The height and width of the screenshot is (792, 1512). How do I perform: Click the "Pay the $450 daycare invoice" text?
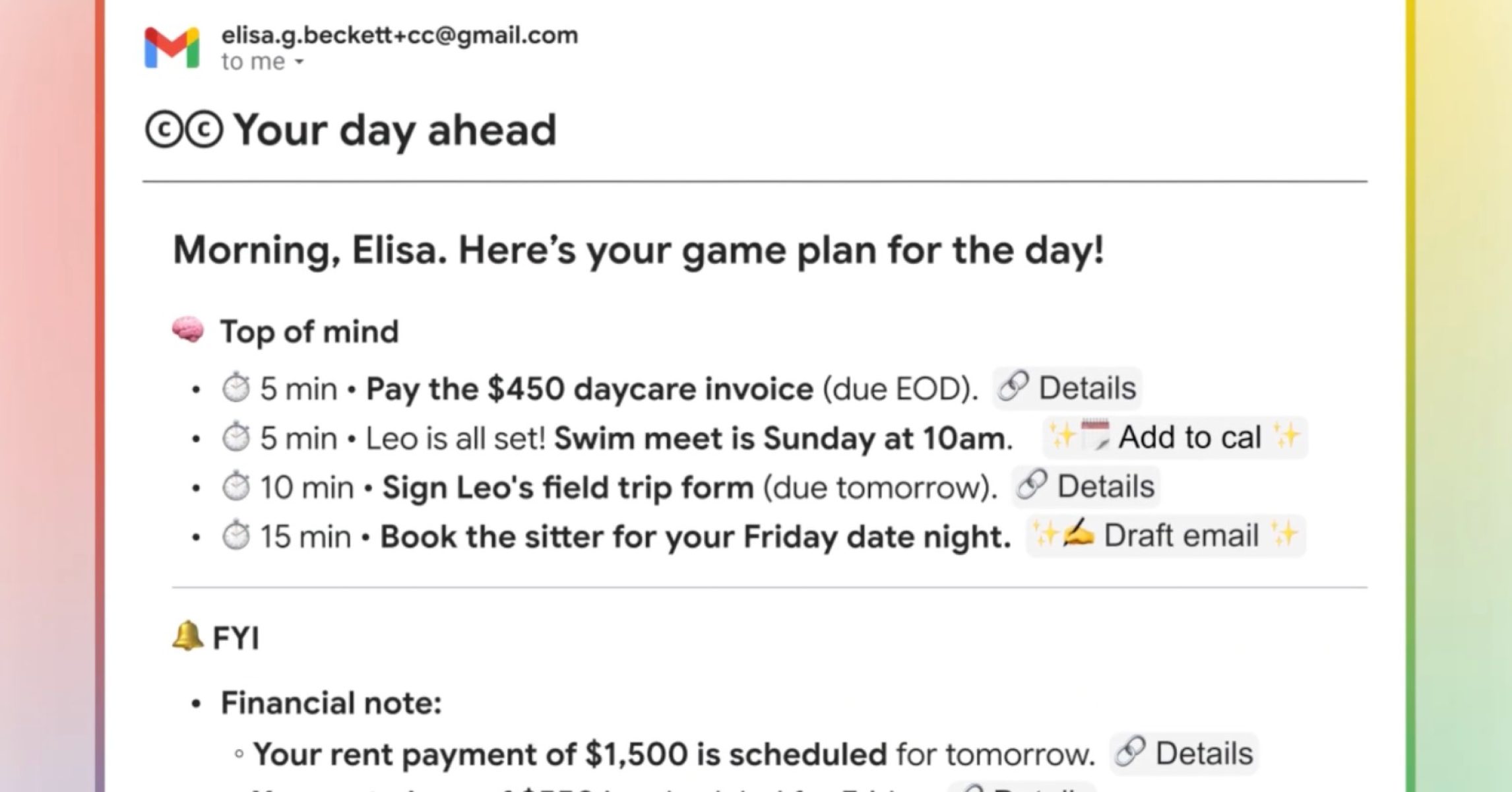tap(589, 389)
